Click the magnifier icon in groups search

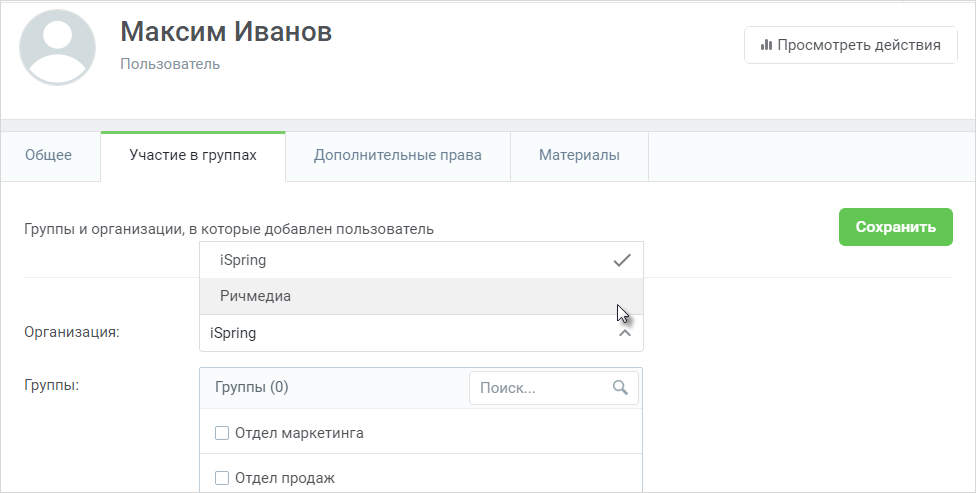click(x=620, y=388)
